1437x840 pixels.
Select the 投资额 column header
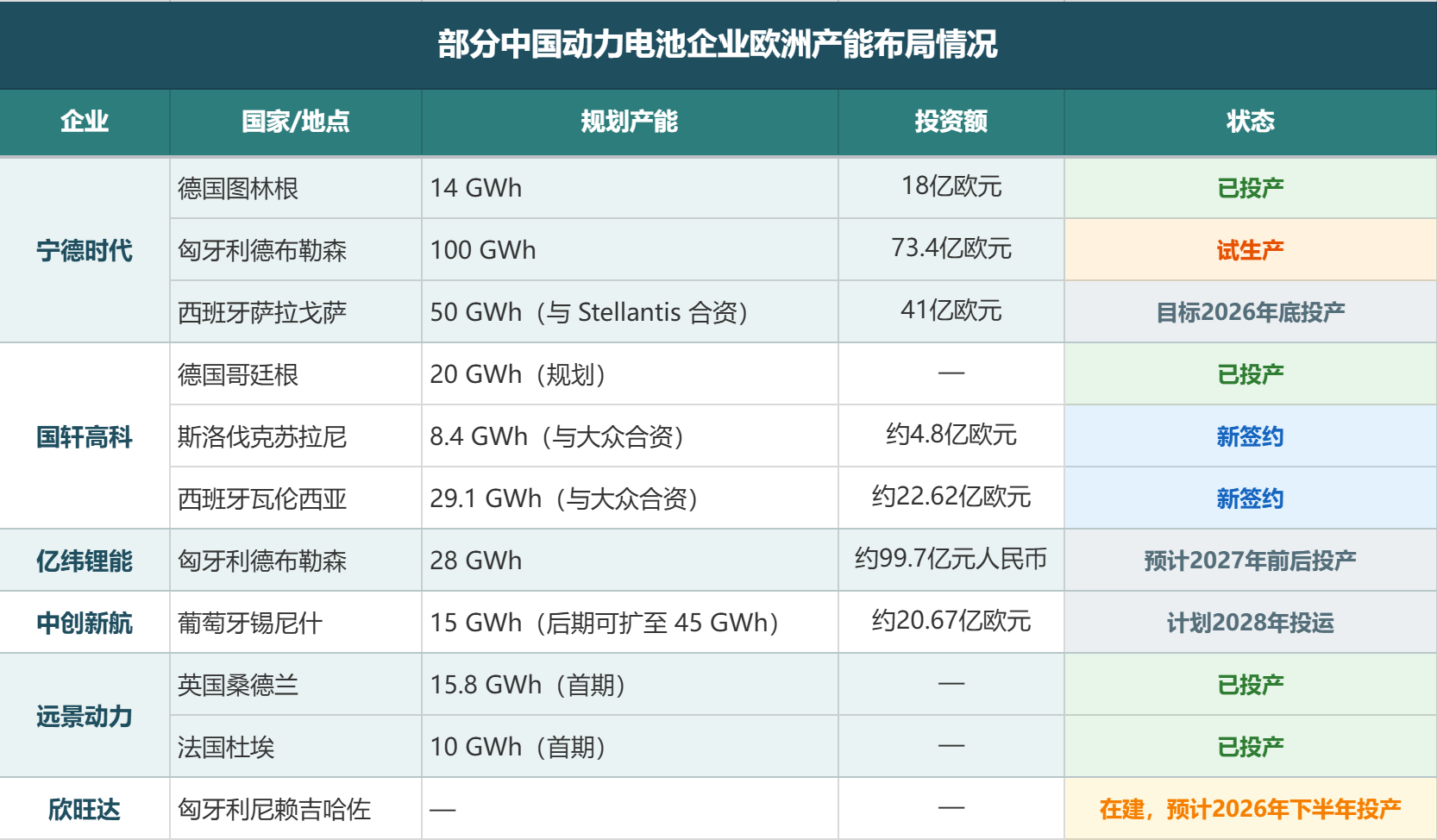(x=951, y=122)
